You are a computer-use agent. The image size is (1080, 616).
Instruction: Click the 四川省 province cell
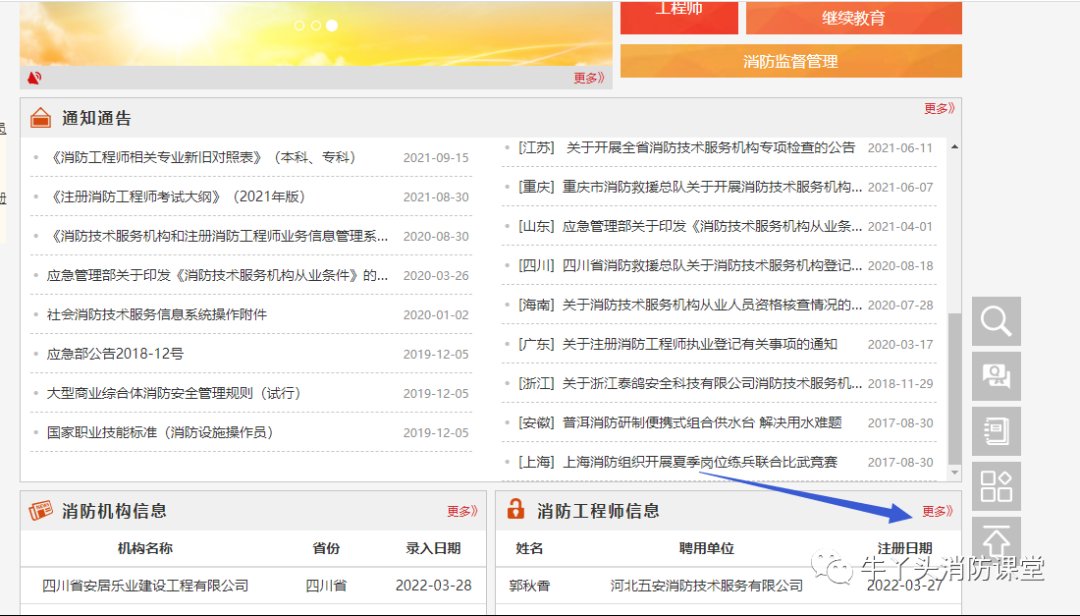[326, 586]
